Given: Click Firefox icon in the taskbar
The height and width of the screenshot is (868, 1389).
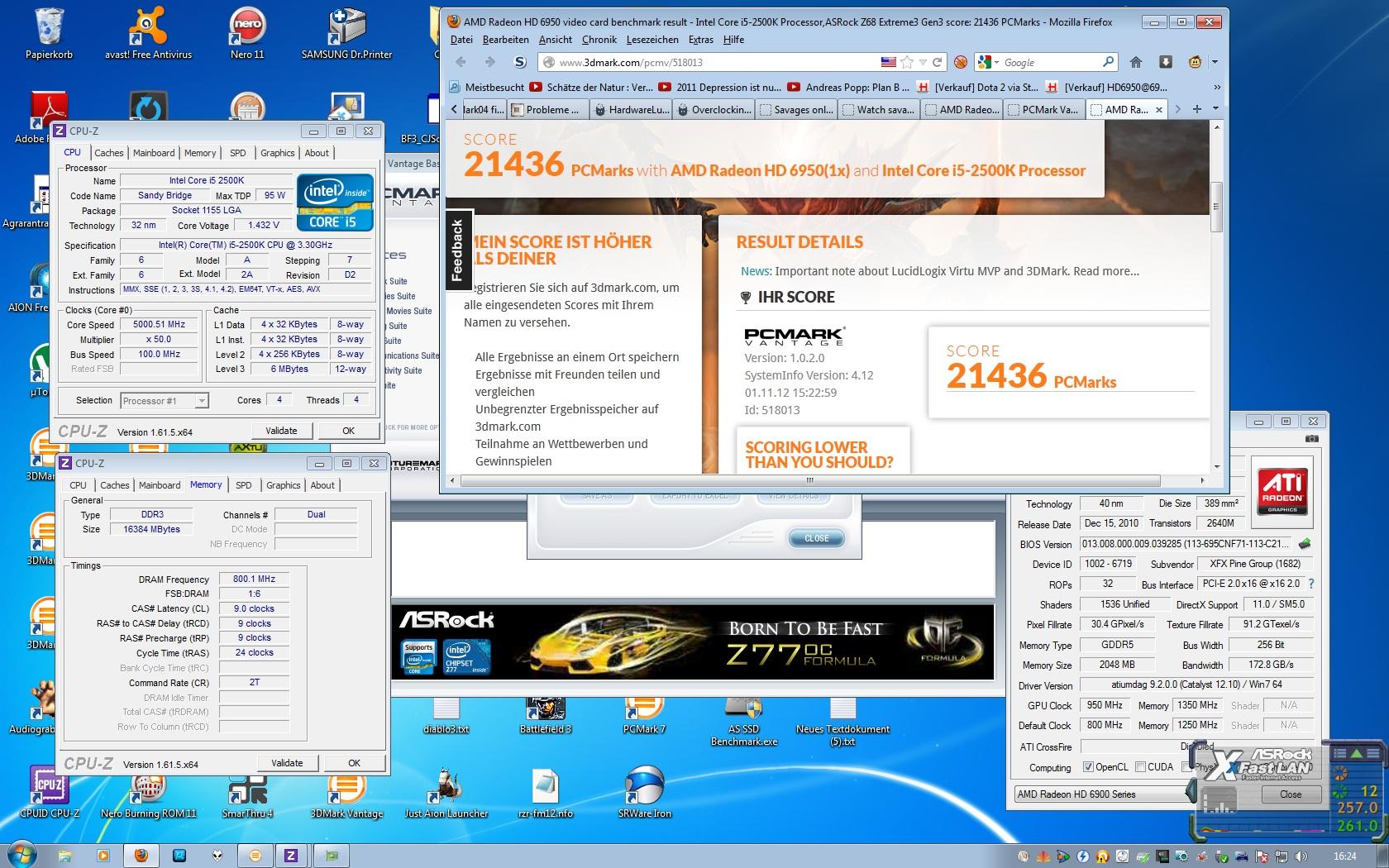Looking at the screenshot, I should point(141,856).
